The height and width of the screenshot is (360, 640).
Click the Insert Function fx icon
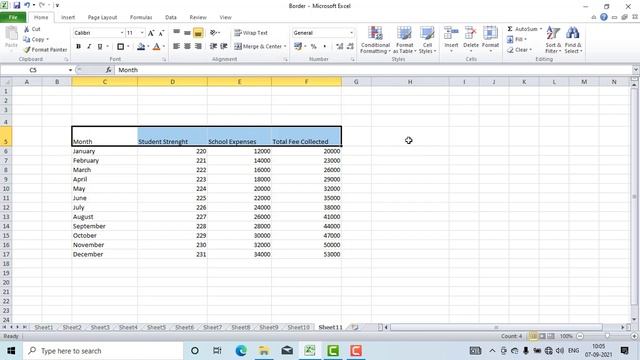[108, 70]
